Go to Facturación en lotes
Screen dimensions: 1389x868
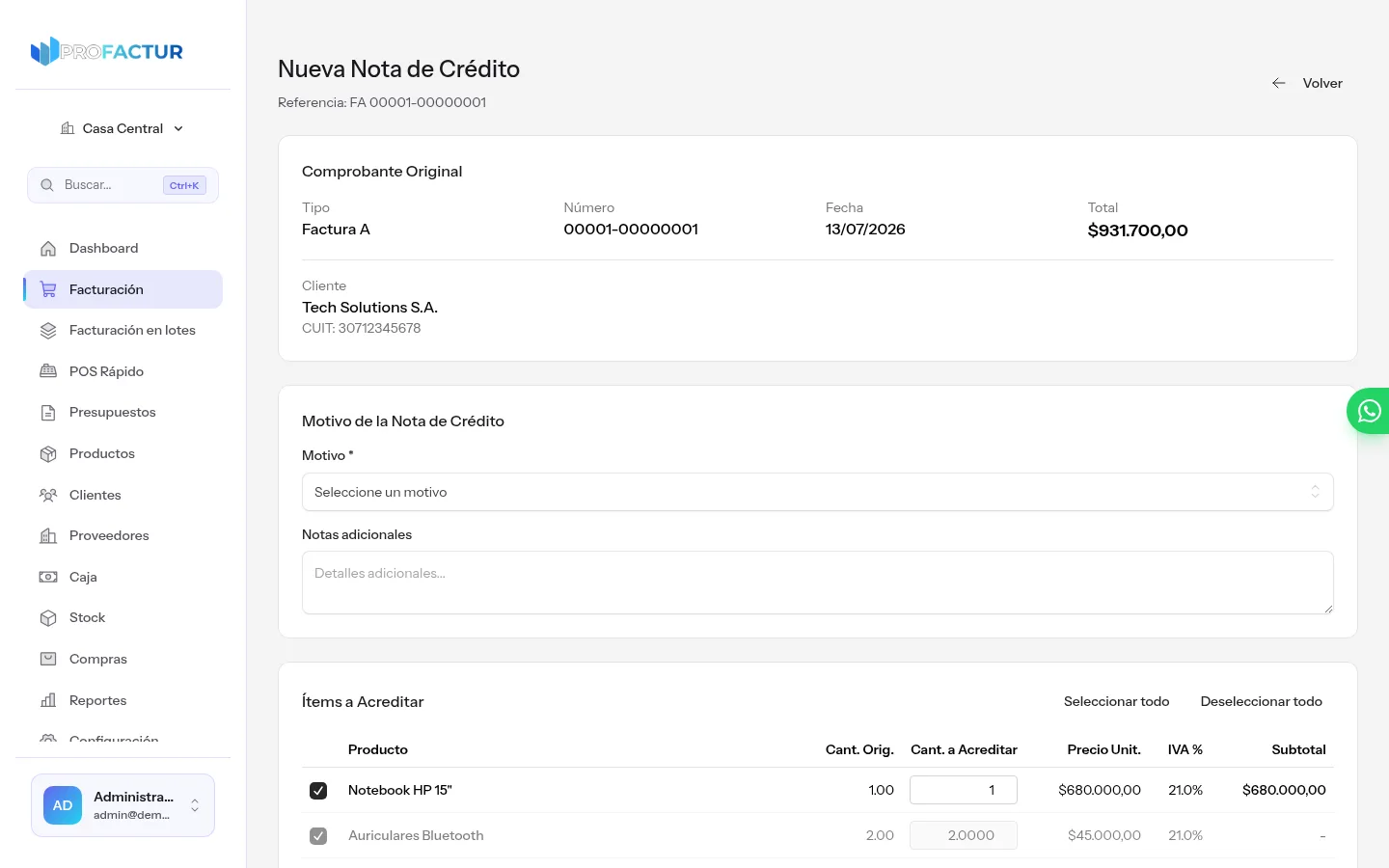pyautogui.click(x=123, y=331)
